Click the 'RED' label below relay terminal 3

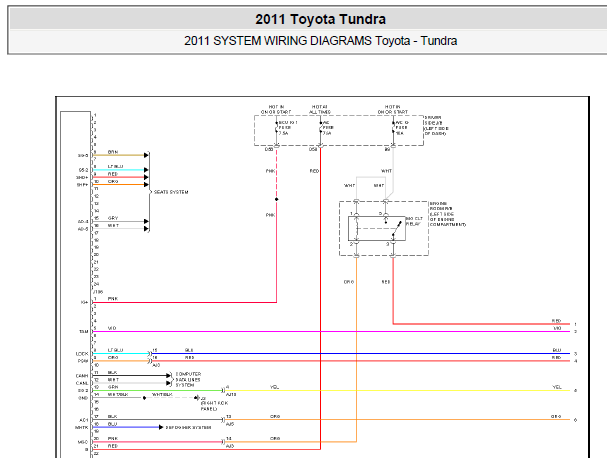(x=386, y=282)
